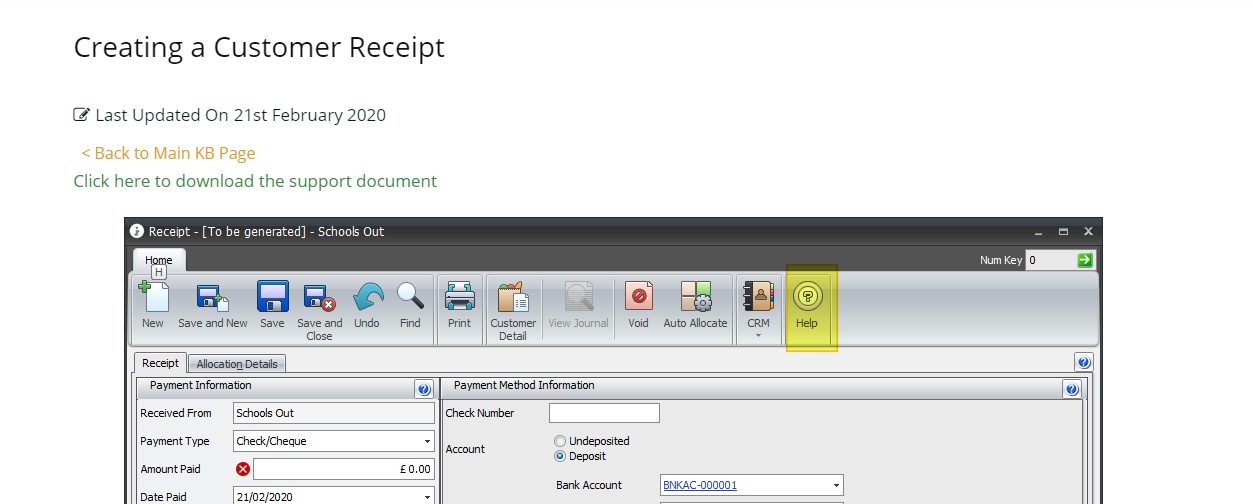Image resolution: width=1253 pixels, height=504 pixels.
Task: Select the Undeposited radio button
Action: [x=560, y=441]
